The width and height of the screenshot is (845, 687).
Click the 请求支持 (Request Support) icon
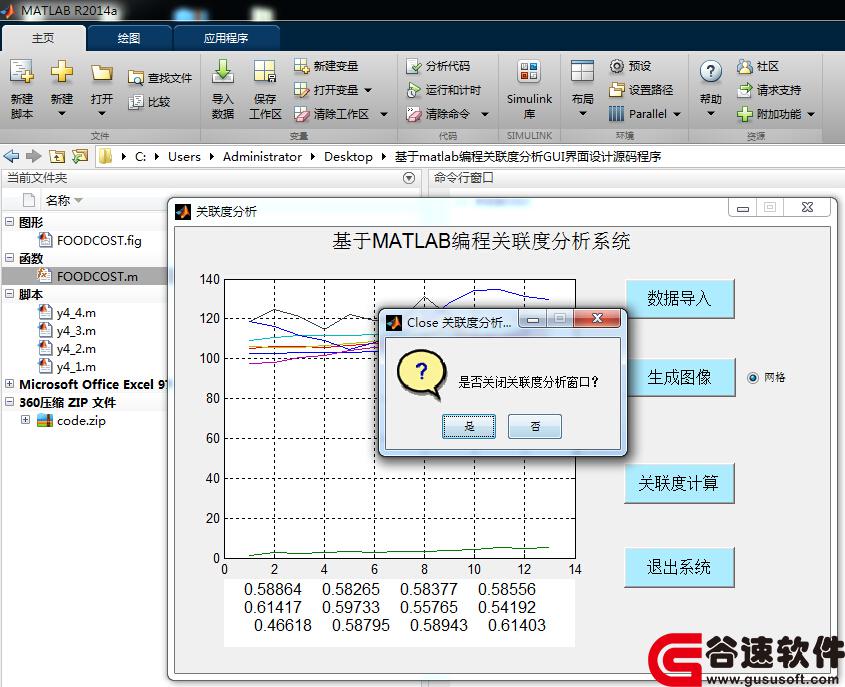click(x=744, y=90)
